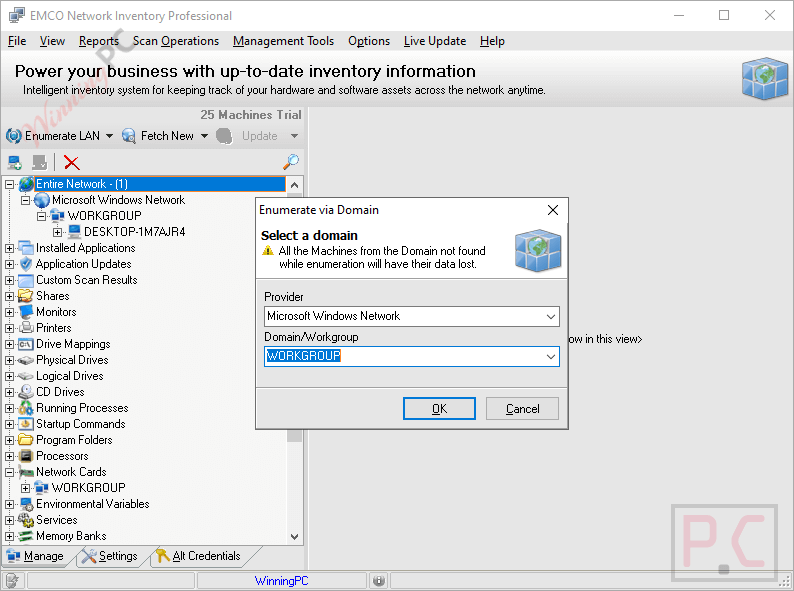
Task: Click the Monitors icon
Action: tap(26, 312)
